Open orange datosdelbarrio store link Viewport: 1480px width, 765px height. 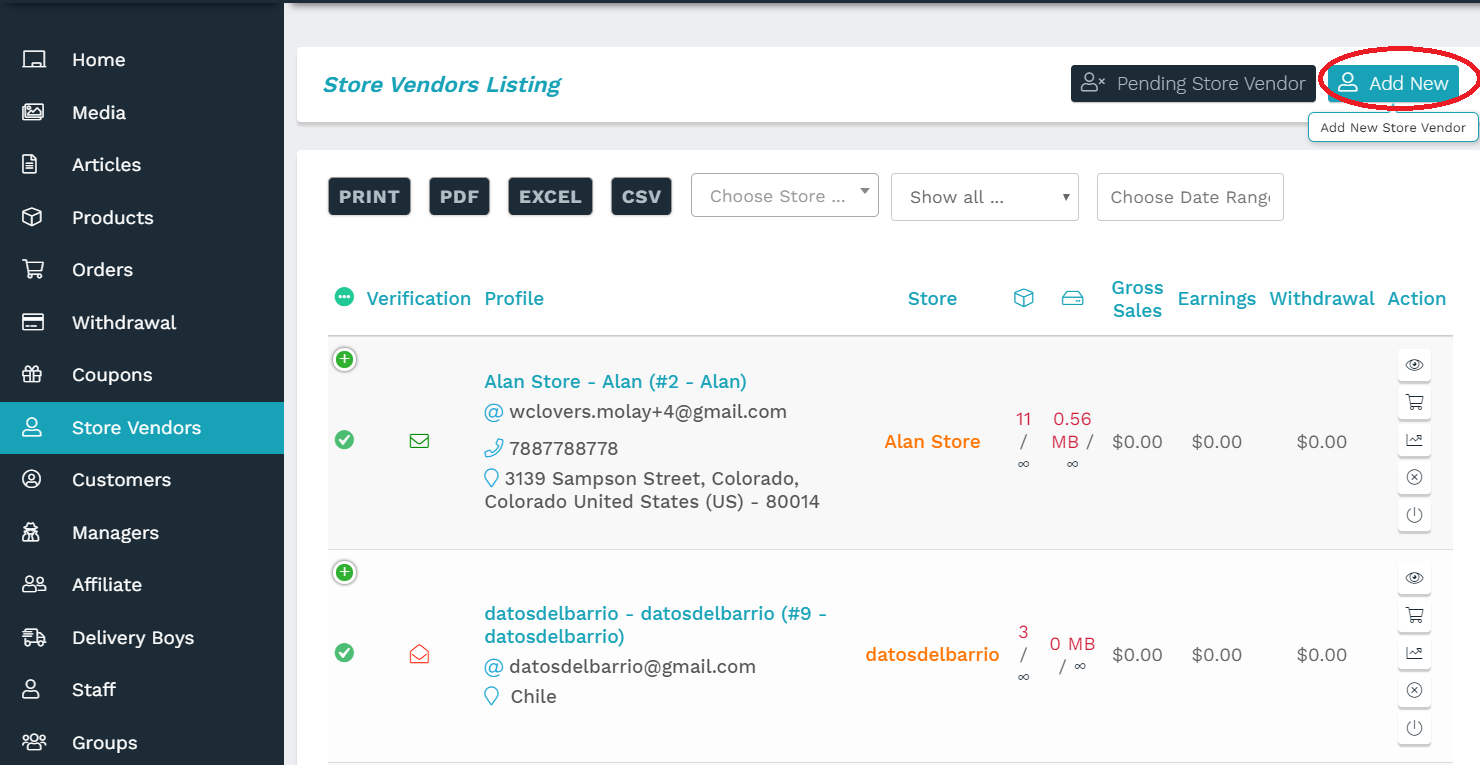pyautogui.click(x=932, y=655)
